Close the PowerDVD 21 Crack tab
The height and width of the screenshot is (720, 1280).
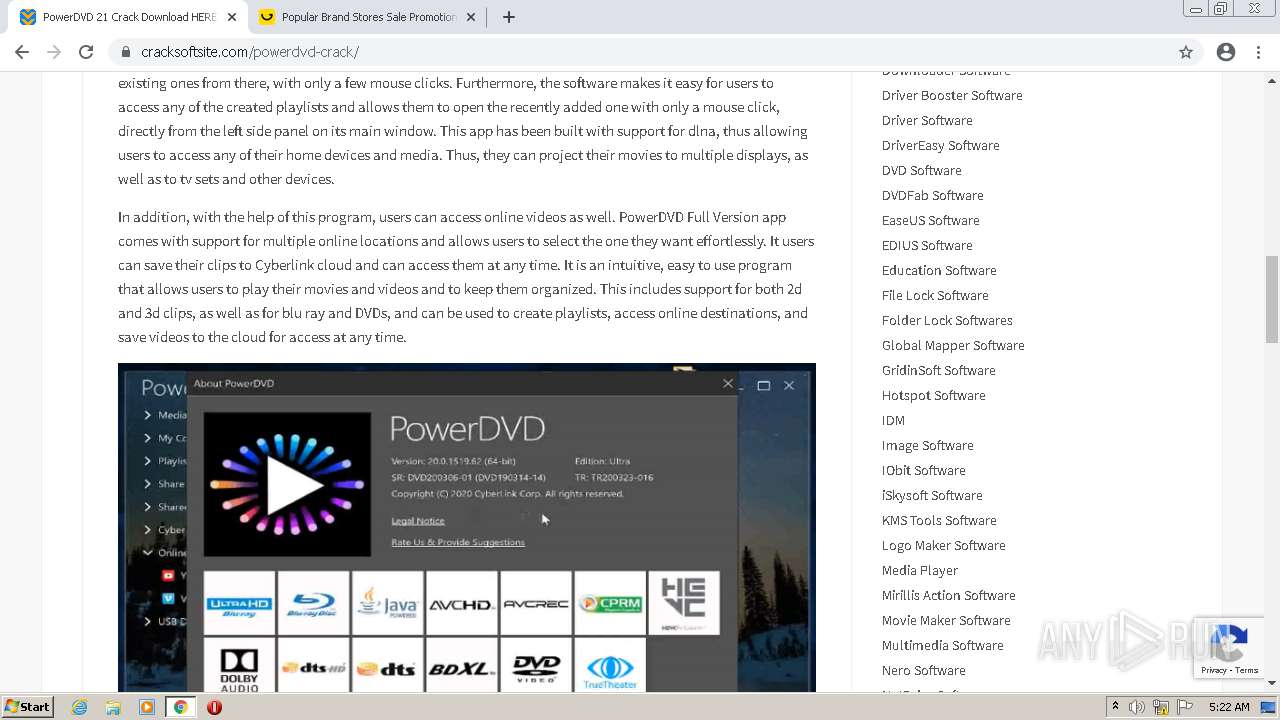click(x=232, y=17)
